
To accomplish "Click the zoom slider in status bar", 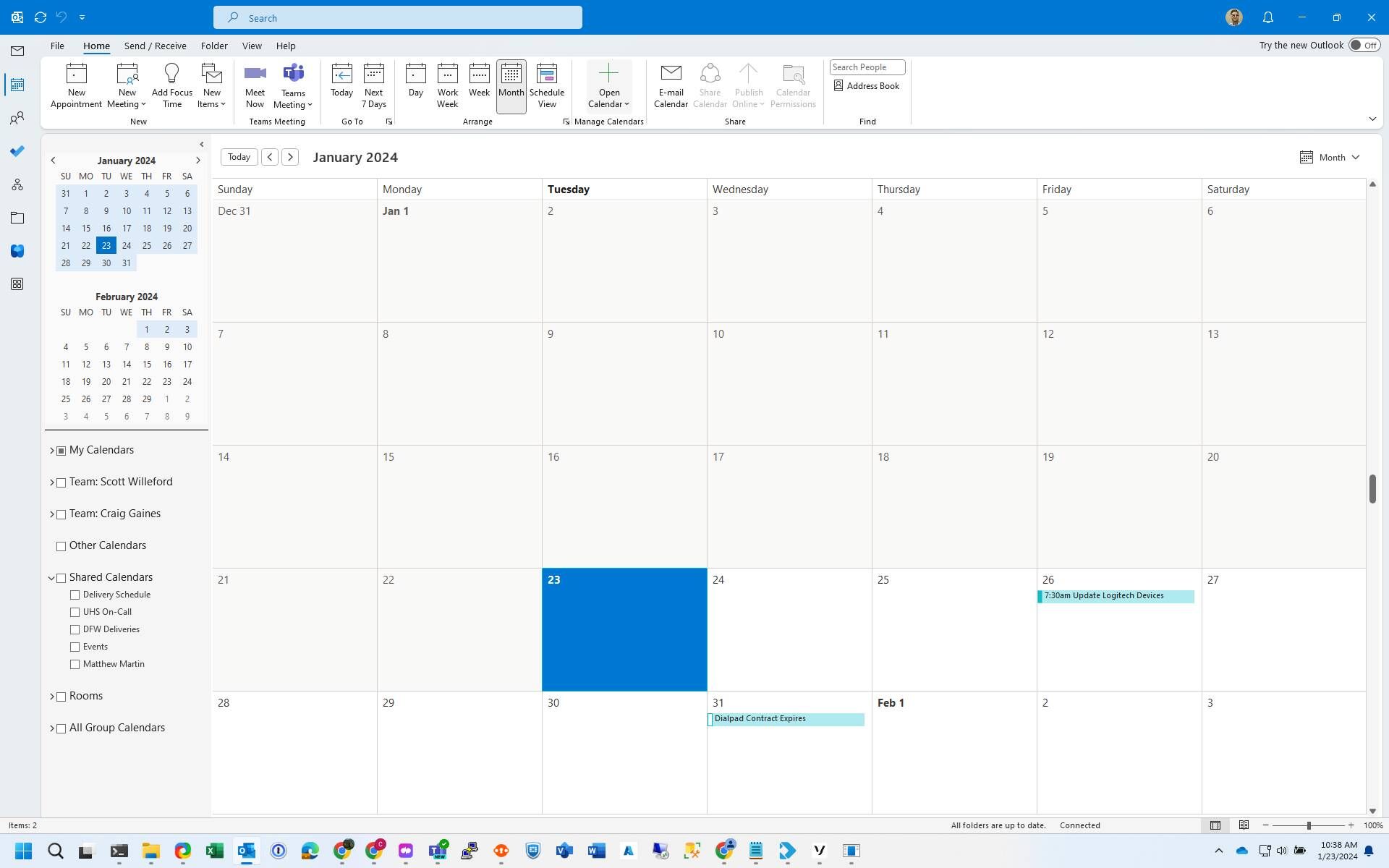I will [x=1308, y=825].
